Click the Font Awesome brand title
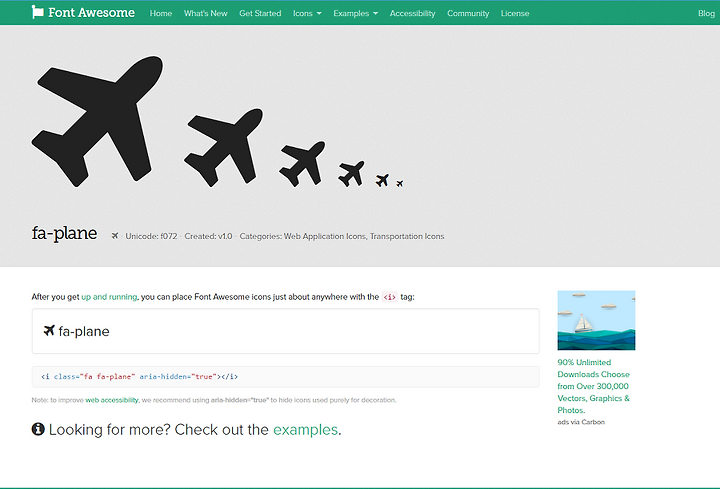The image size is (720, 489). point(91,12)
